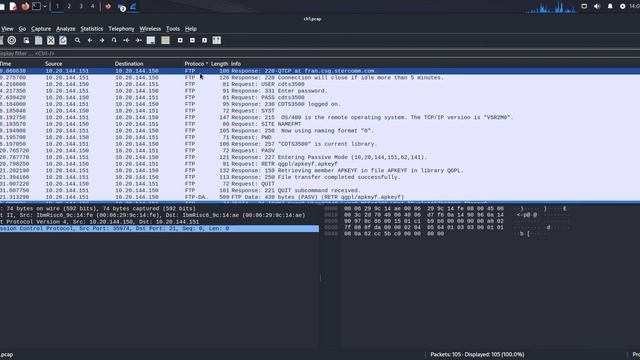Launch Firefox from the panel
The height and width of the screenshot is (360, 640).
click(x=25, y=6)
